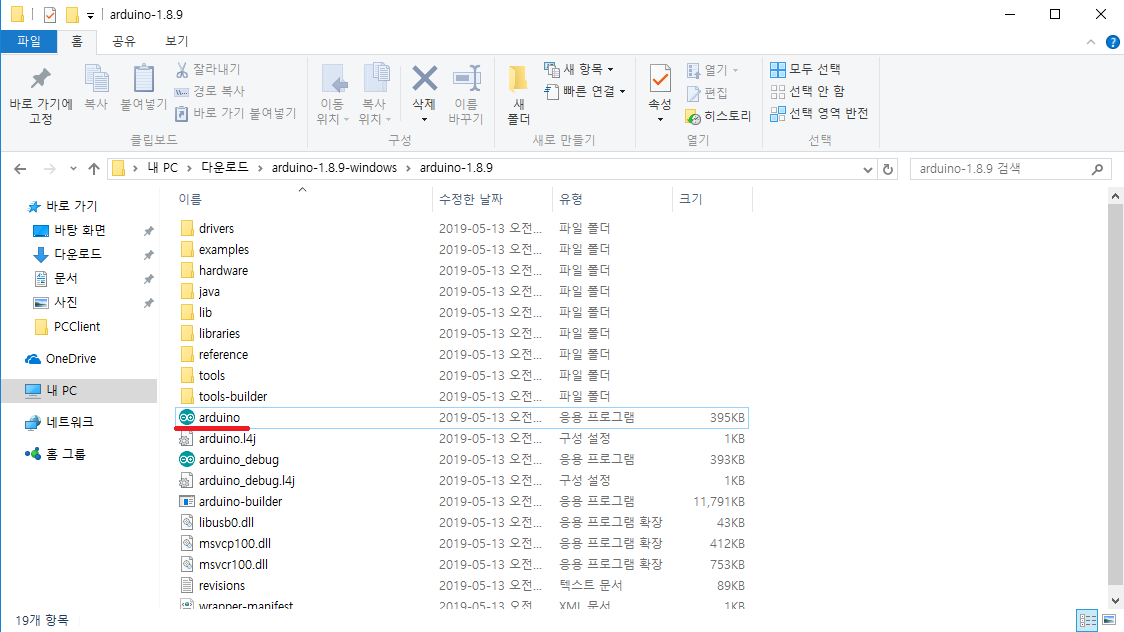Click 바로 가기 붙여넣기 paste shortcut

coord(236,113)
